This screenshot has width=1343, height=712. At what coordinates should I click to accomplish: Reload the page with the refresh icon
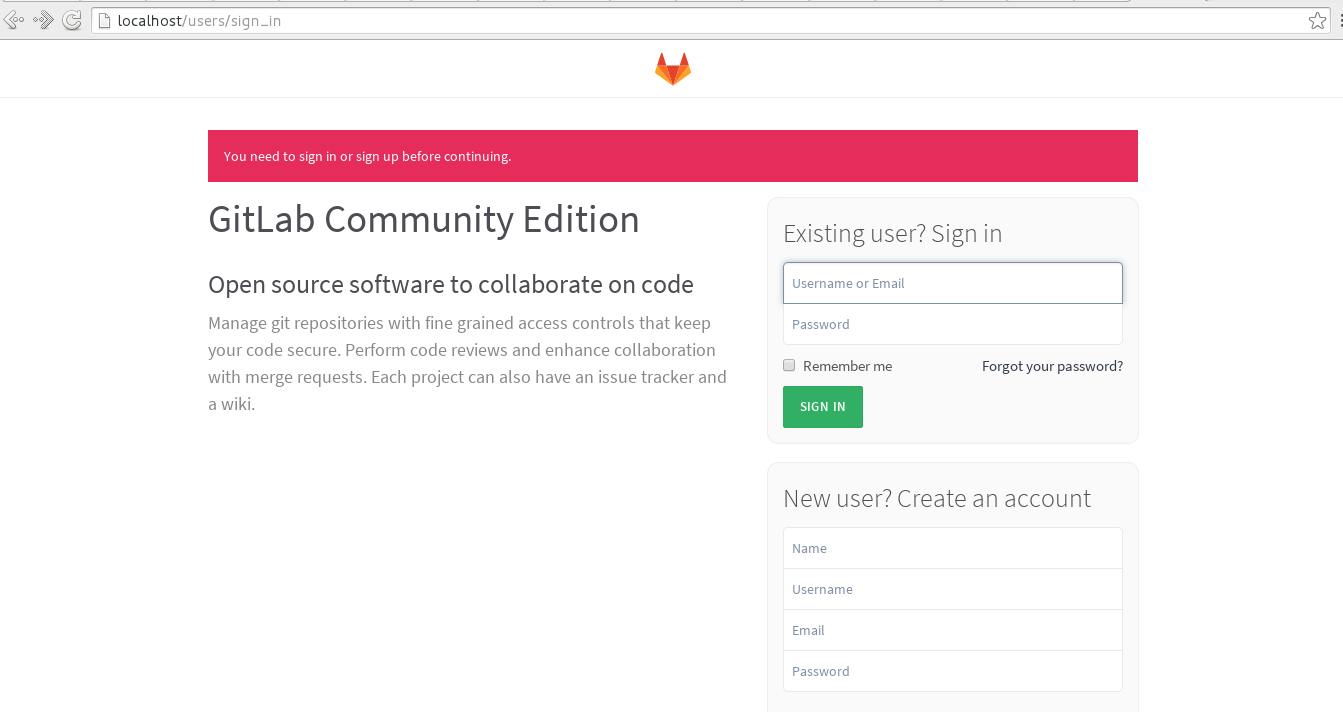click(x=72, y=20)
